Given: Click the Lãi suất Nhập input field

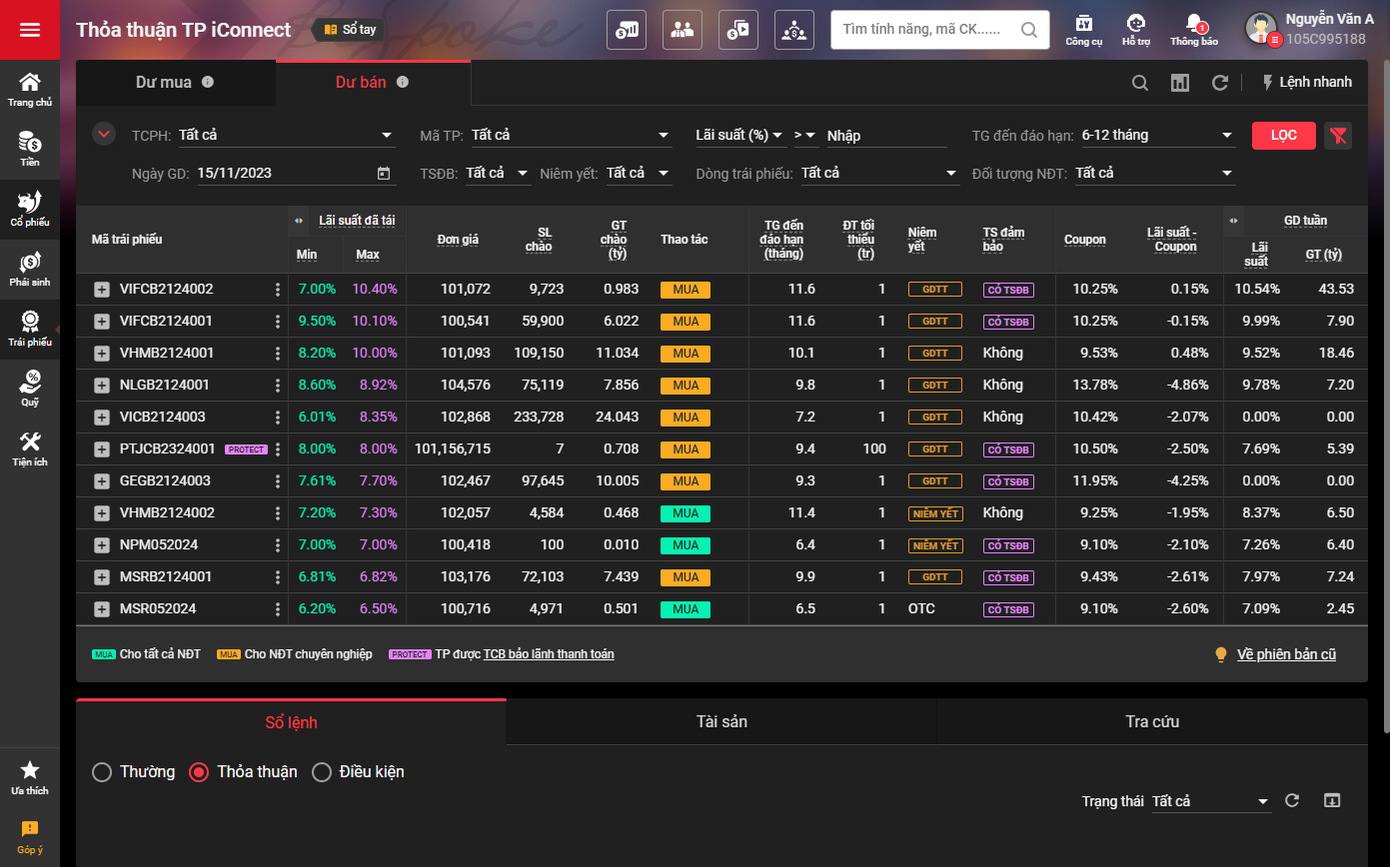Looking at the screenshot, I should (x=886, y=136).
